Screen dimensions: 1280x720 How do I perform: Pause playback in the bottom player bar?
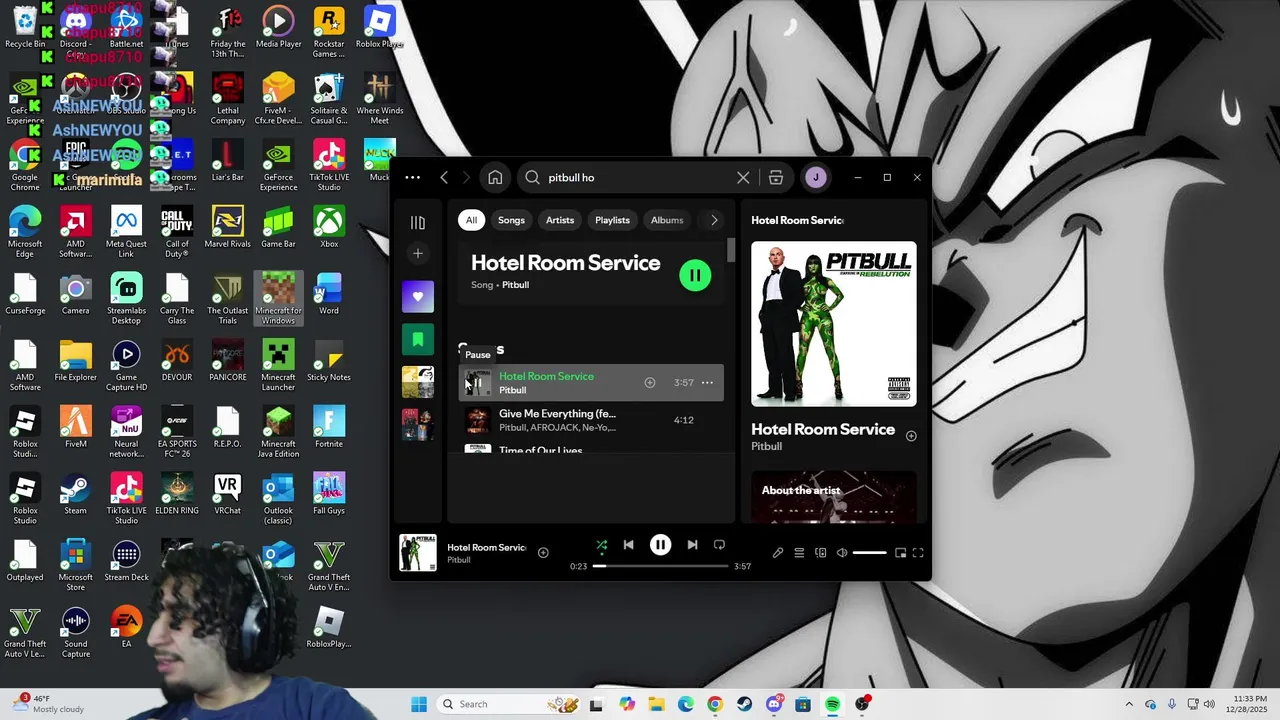click(x=660, y=545)
